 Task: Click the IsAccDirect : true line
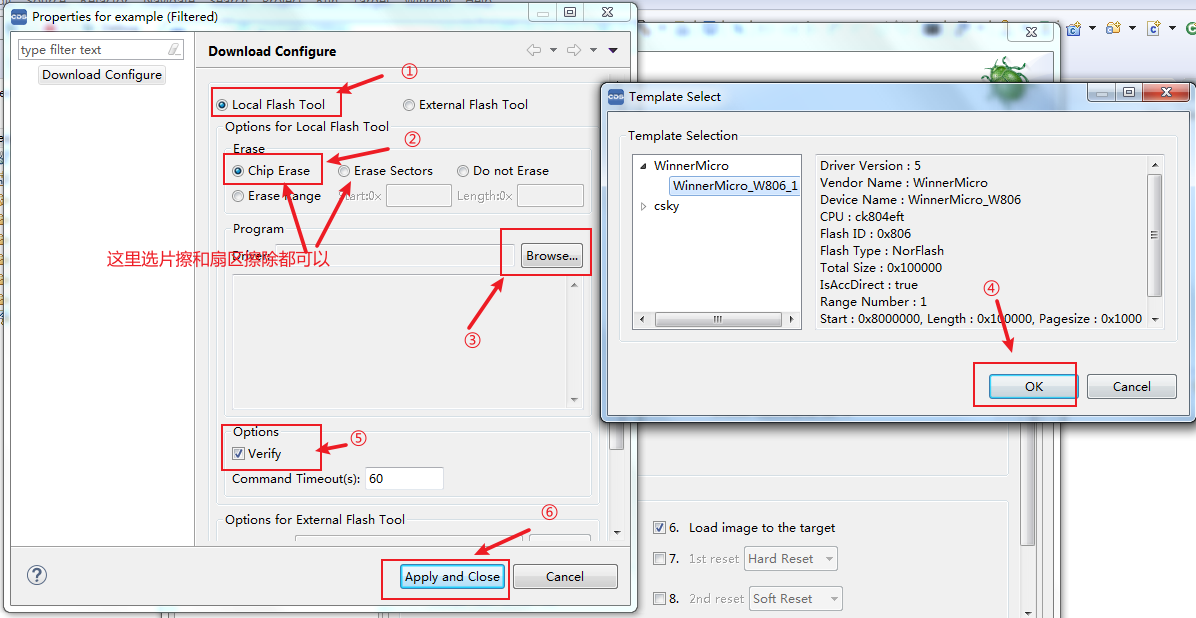click(869, 285)
